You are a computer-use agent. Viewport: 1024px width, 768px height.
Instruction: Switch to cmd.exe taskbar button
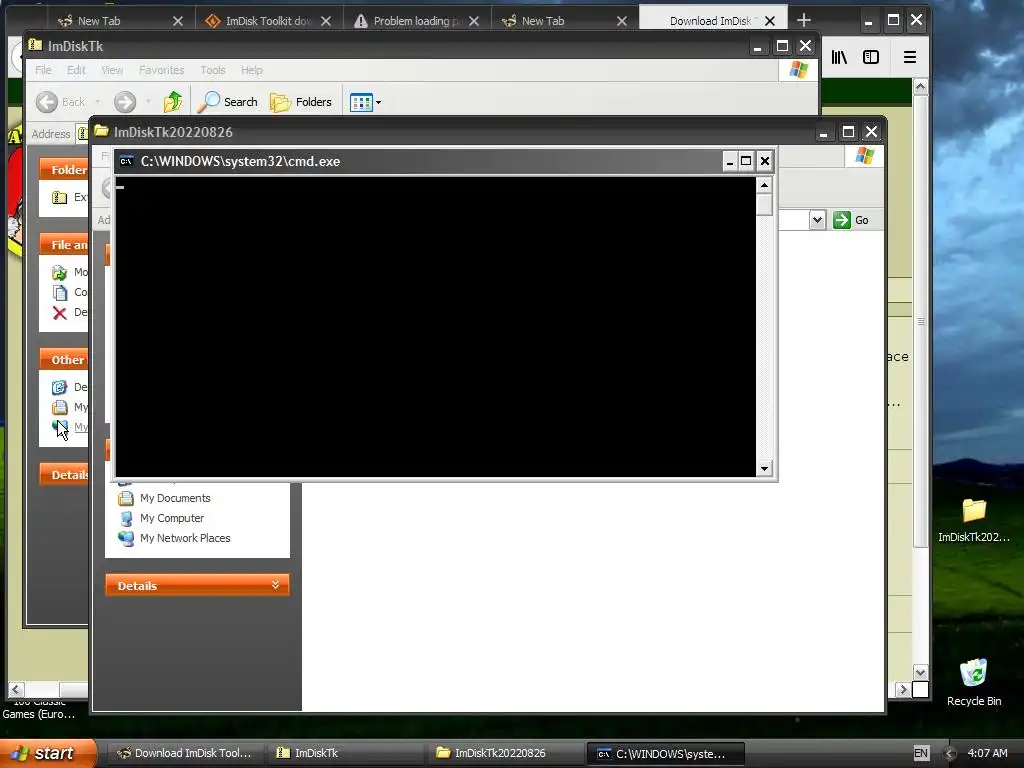tap(665, 754)
